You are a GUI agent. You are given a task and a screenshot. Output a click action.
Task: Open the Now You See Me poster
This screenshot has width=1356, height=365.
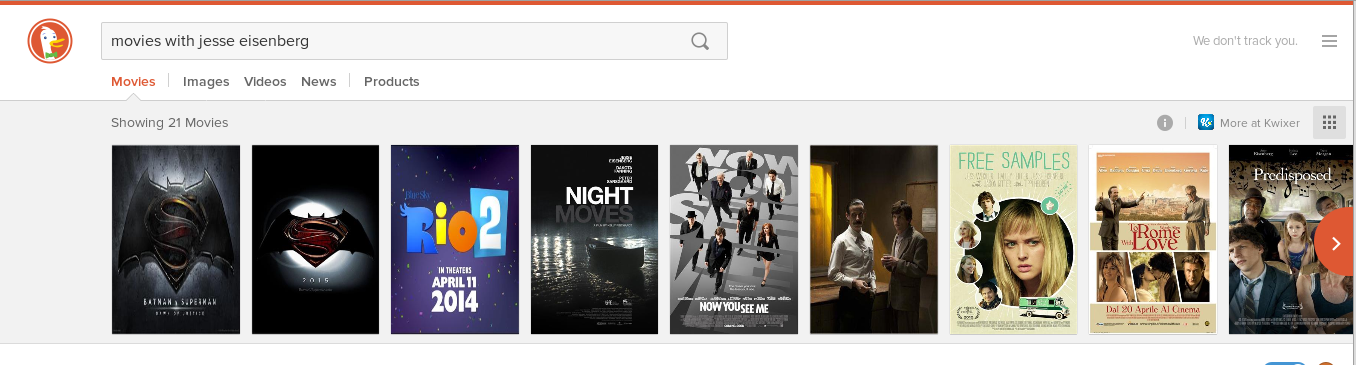(x=734, y=240)
